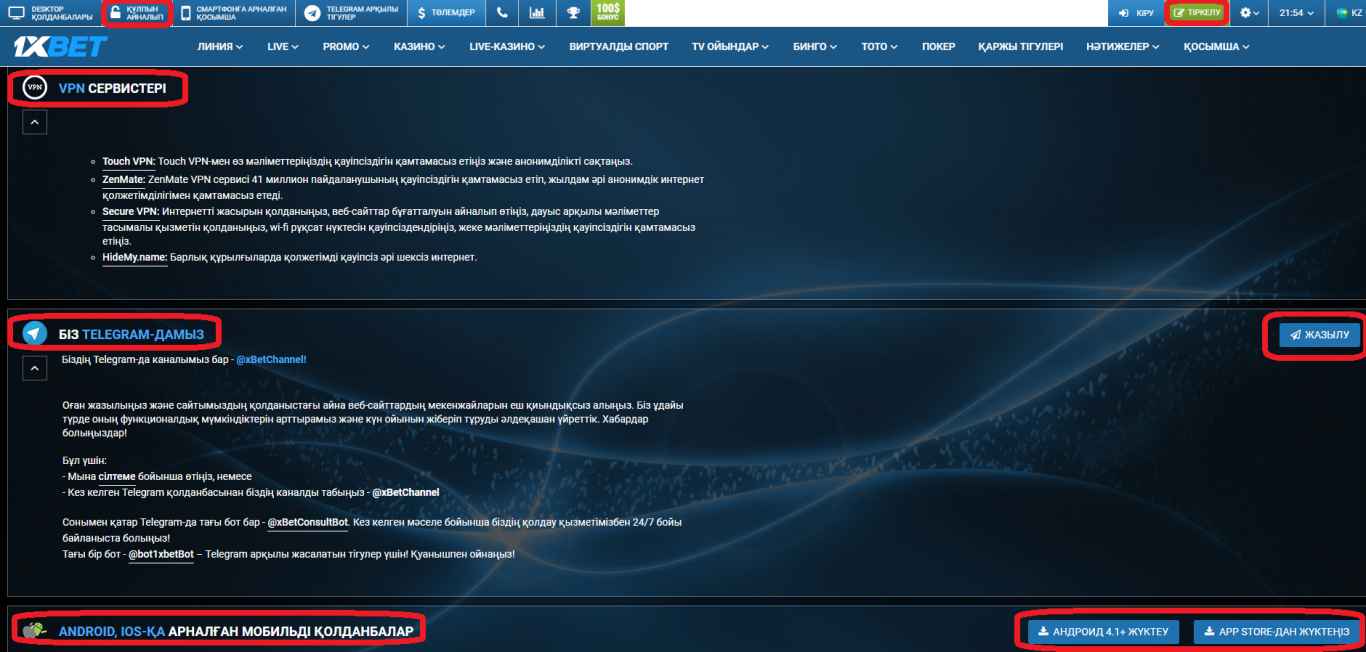Open the Линия menu
This screenshot has height=652, width=1366.
pos(220,47)
